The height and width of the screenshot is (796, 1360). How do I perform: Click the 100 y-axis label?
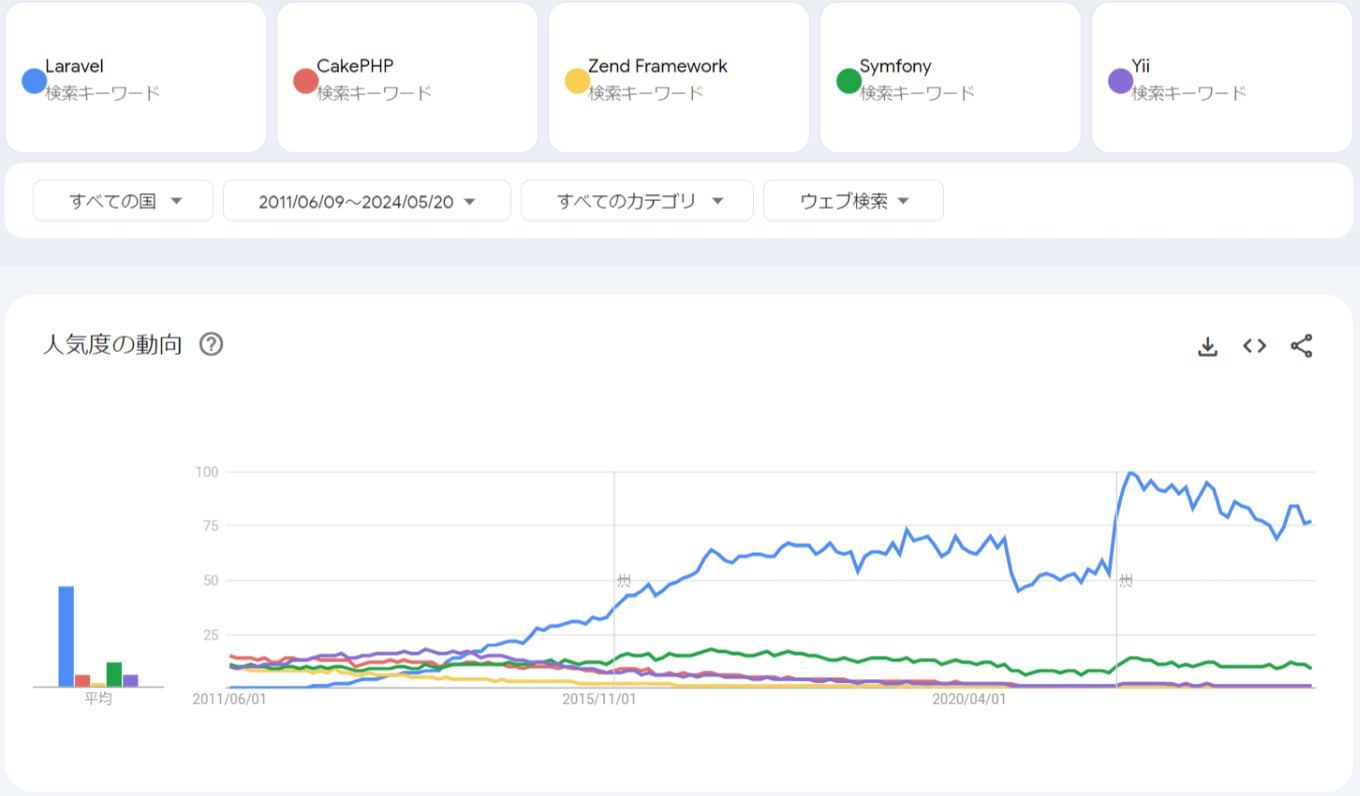point(209,471)
